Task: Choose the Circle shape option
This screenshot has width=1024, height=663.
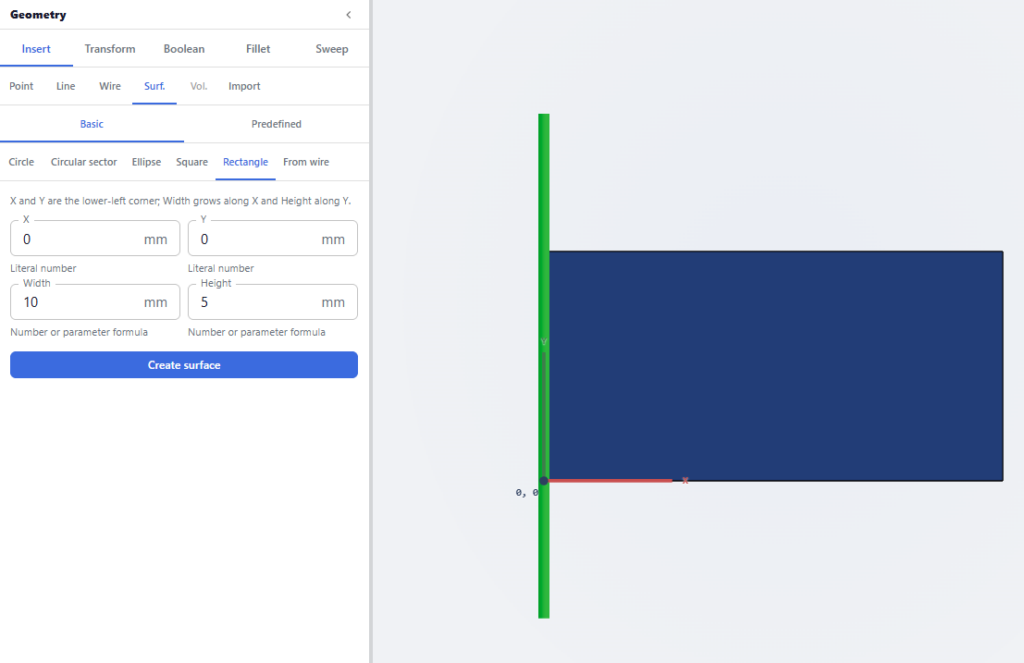Action: click(21, 162)
